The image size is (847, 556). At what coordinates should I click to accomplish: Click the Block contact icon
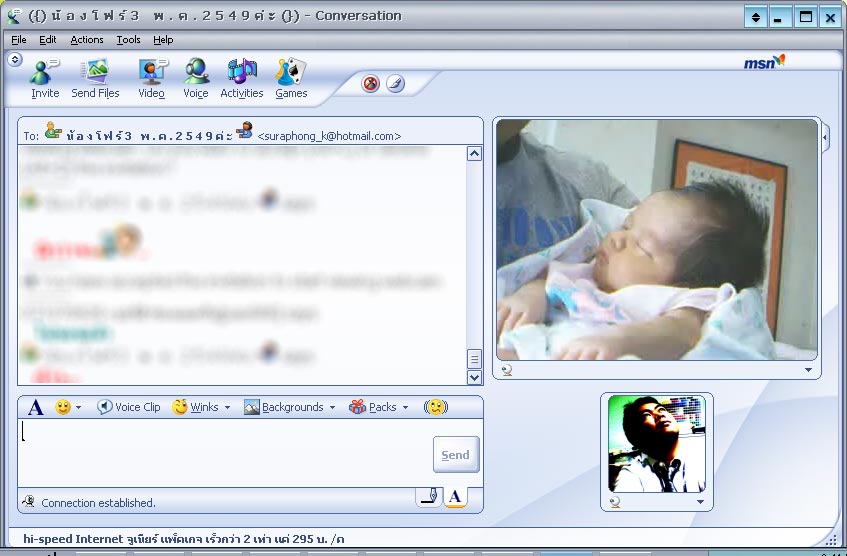click(371, 84)
